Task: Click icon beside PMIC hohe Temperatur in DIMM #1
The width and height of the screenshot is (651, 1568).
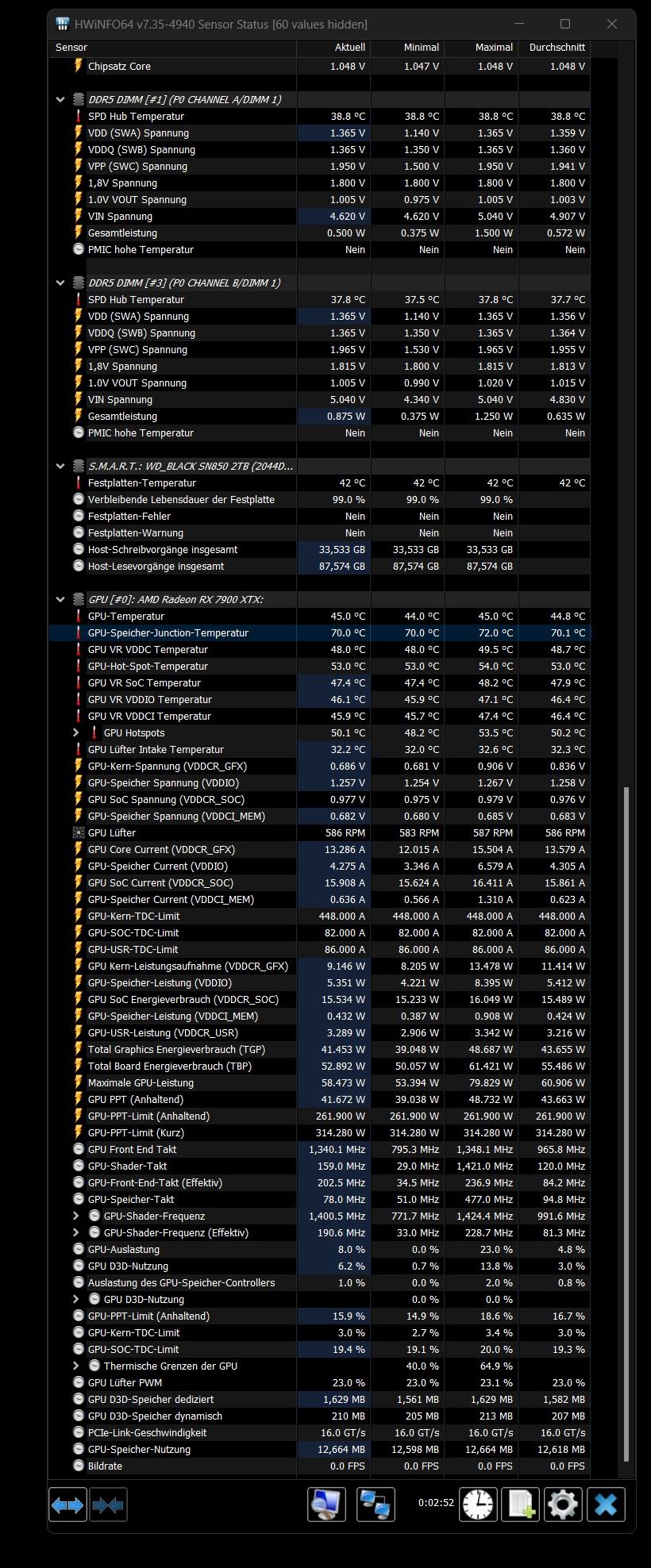Action: pos(79,250)
